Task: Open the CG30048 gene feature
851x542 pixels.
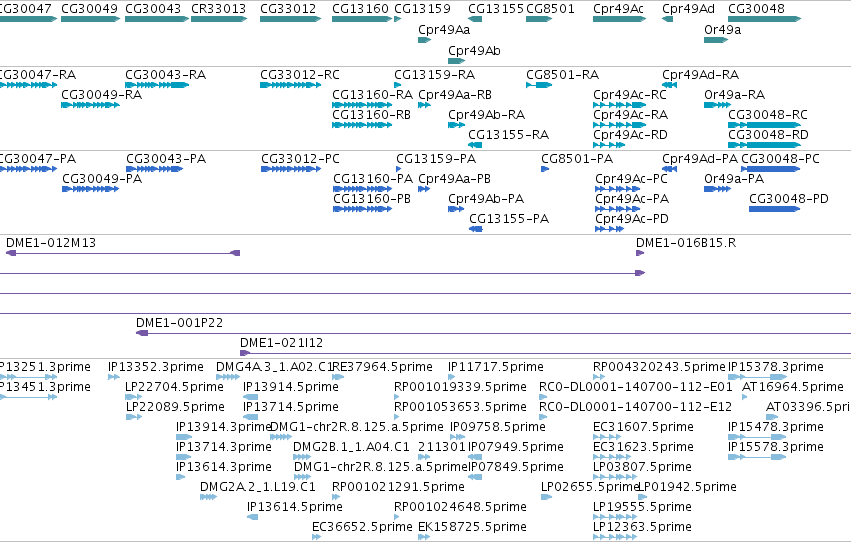Action: 765,19
